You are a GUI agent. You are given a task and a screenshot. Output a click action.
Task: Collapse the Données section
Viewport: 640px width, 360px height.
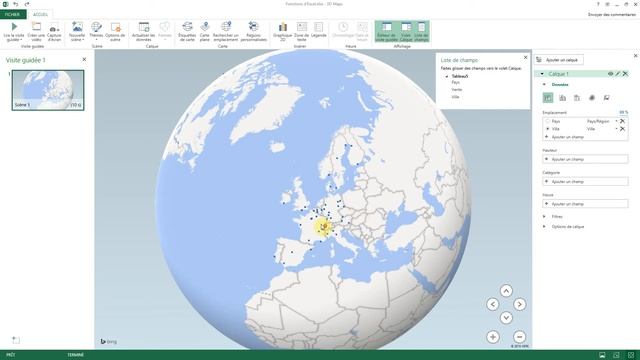coord(544,84)
